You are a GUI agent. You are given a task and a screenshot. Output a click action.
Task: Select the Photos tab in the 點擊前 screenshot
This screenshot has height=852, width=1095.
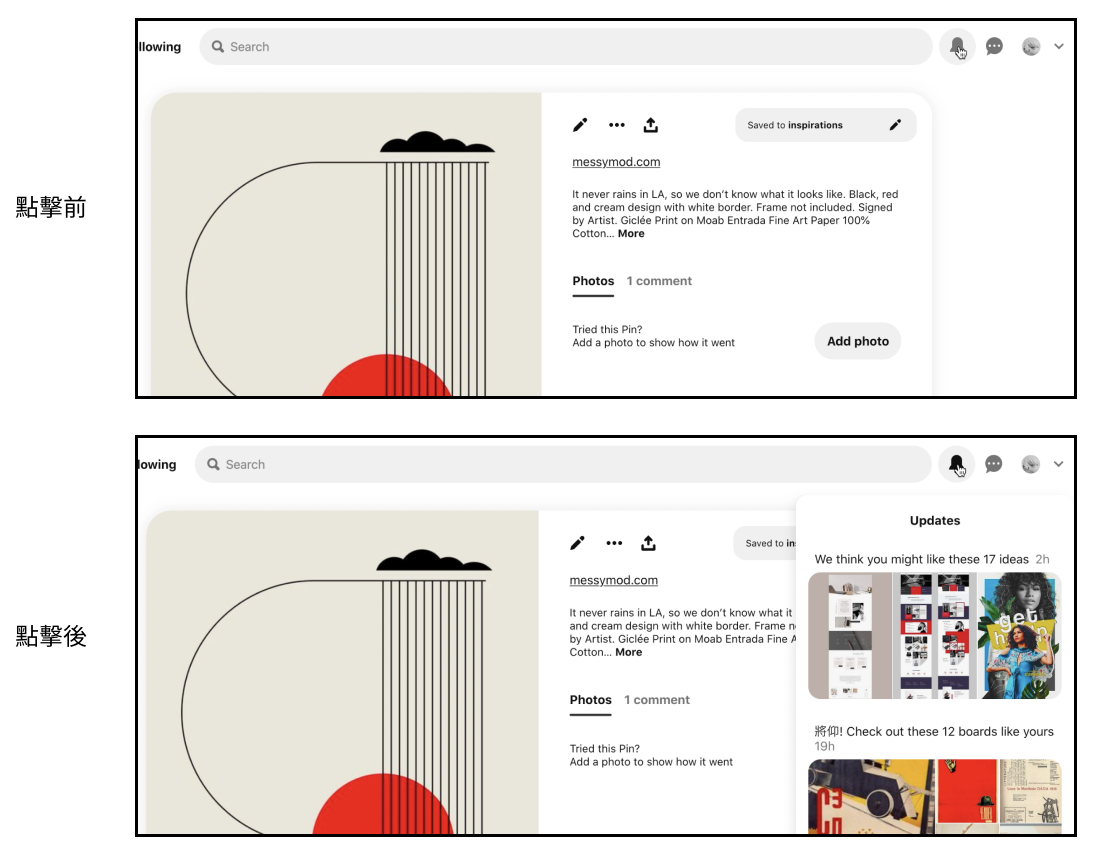593,281
